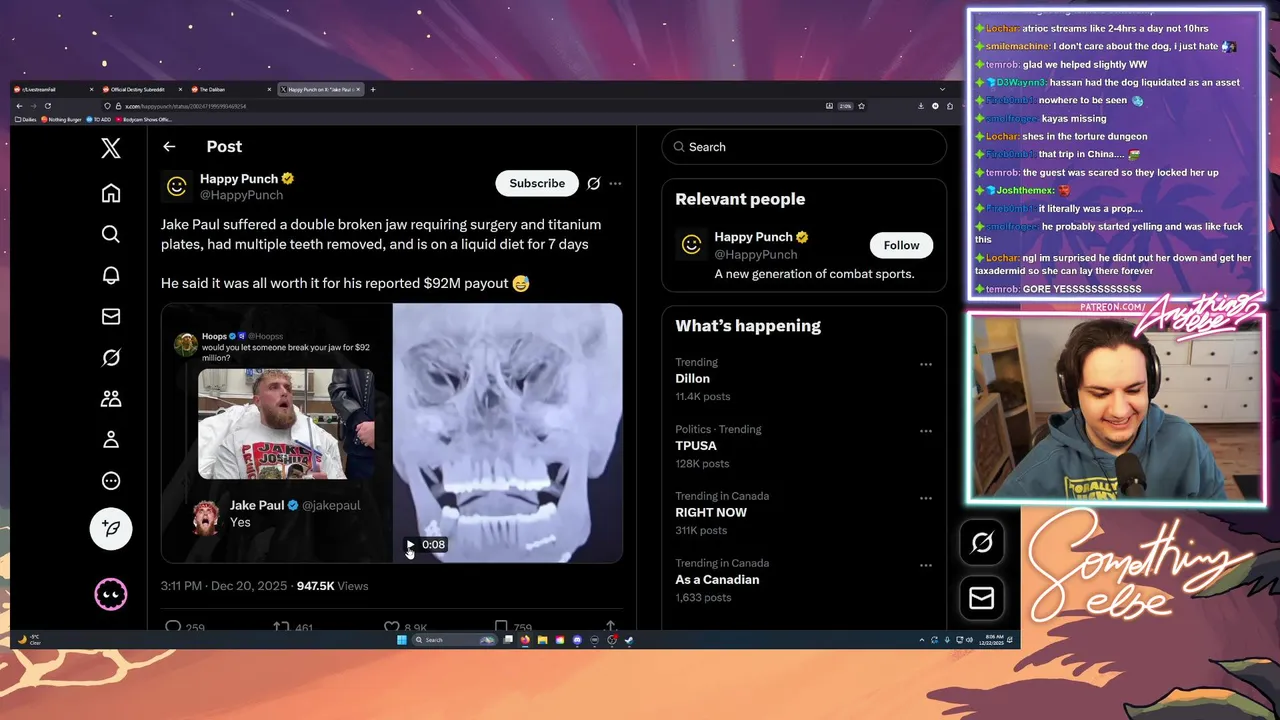
Task: Open more options for RIGHT NOW trend
Action: [926, 499]
